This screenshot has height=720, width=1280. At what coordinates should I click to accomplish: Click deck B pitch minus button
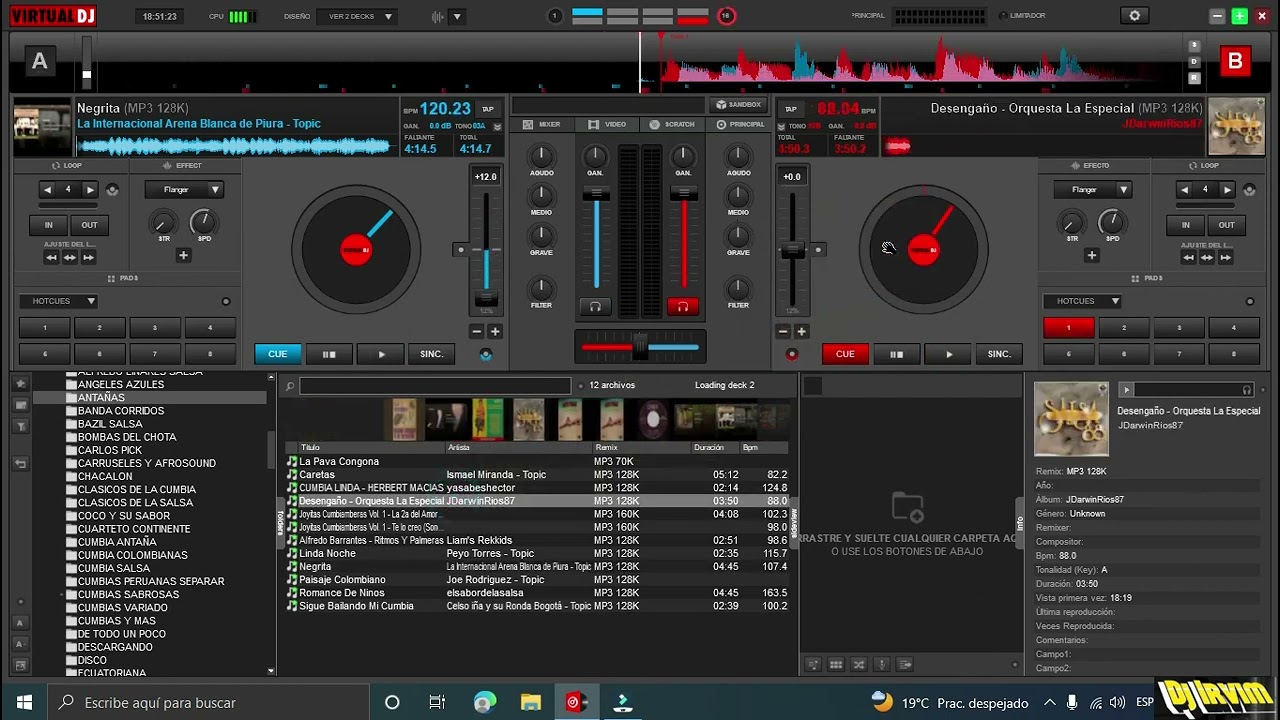coord(783,331)
